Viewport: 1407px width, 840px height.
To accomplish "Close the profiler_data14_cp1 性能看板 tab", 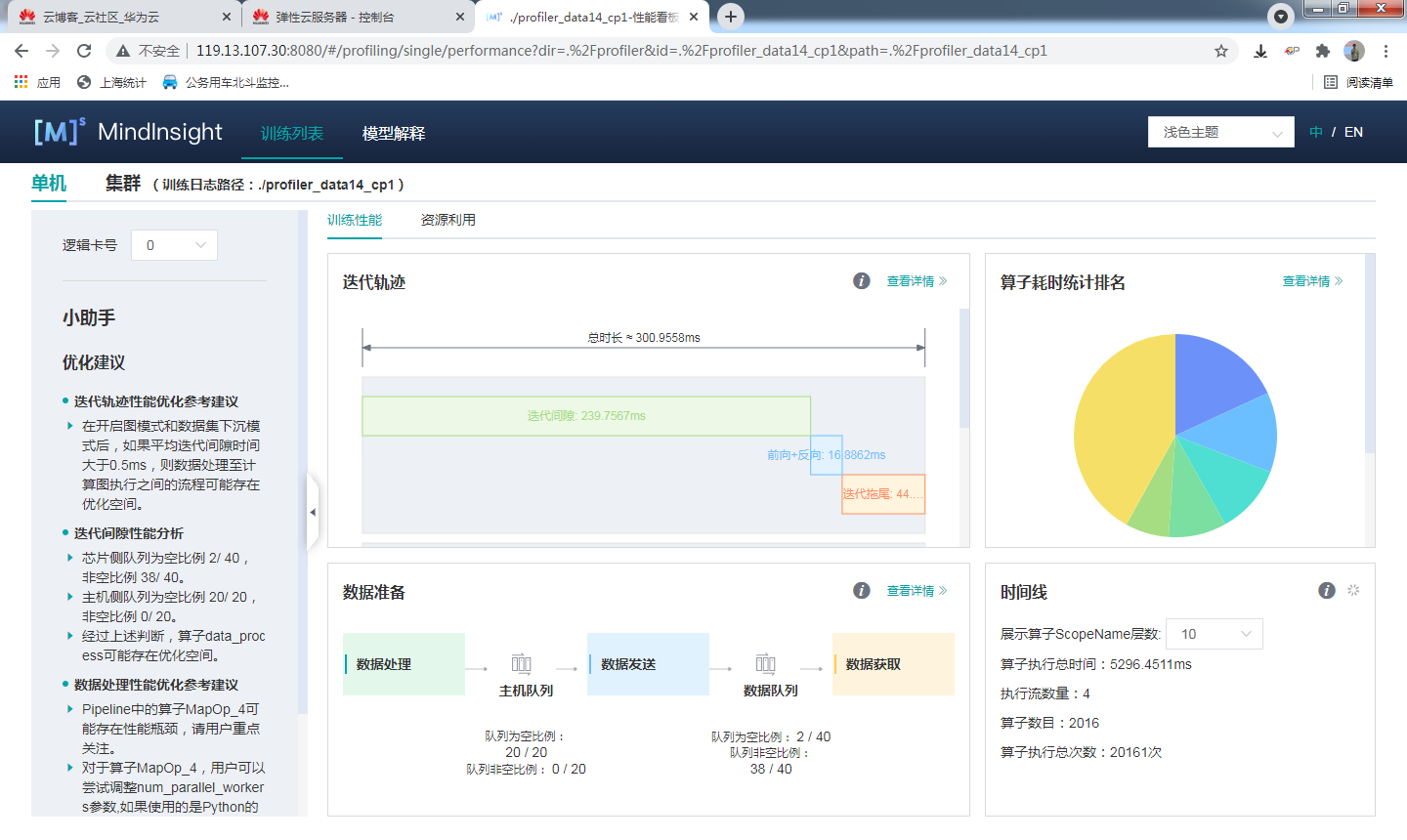I will (694, 17).
